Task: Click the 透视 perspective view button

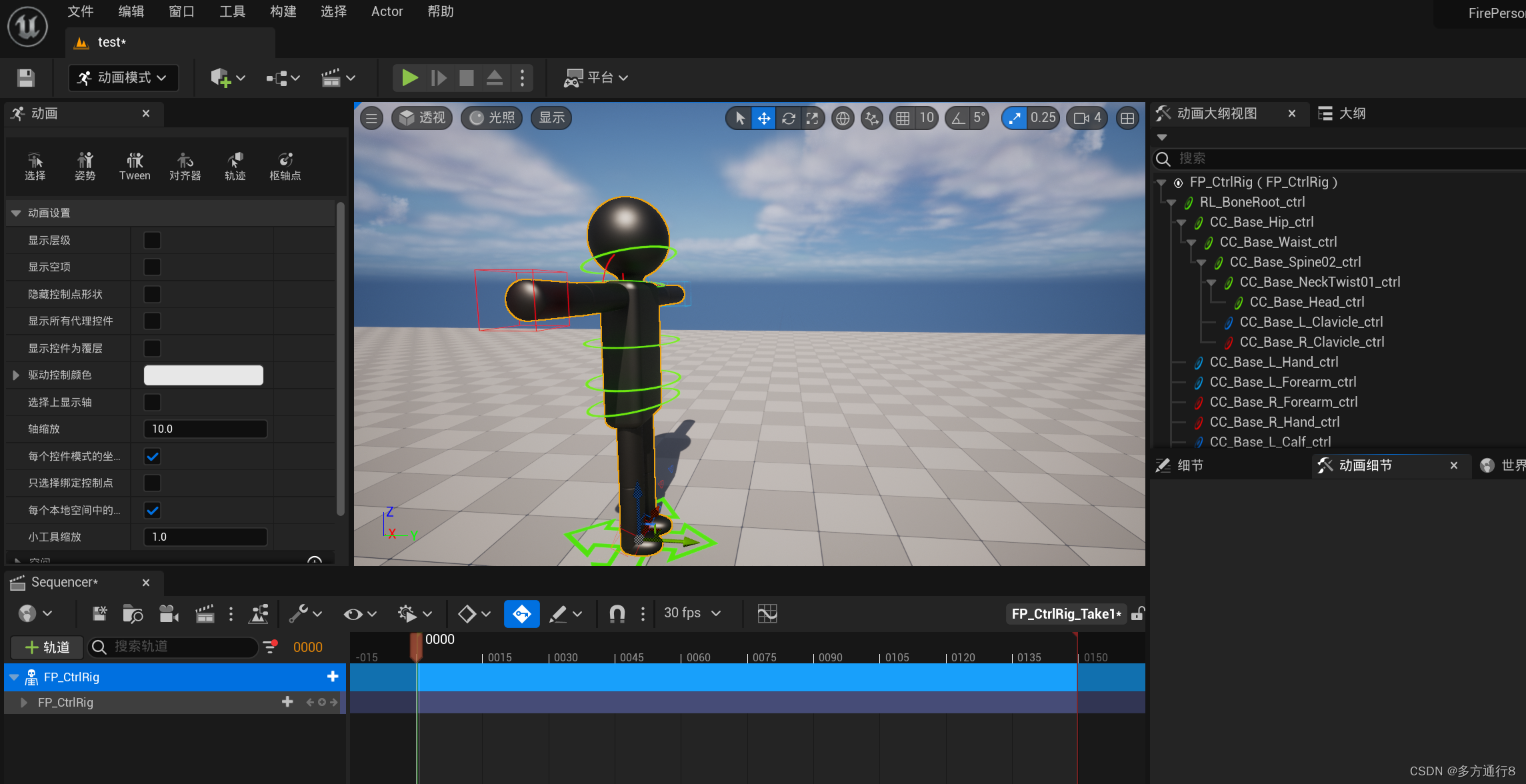Action: (423, 118)
